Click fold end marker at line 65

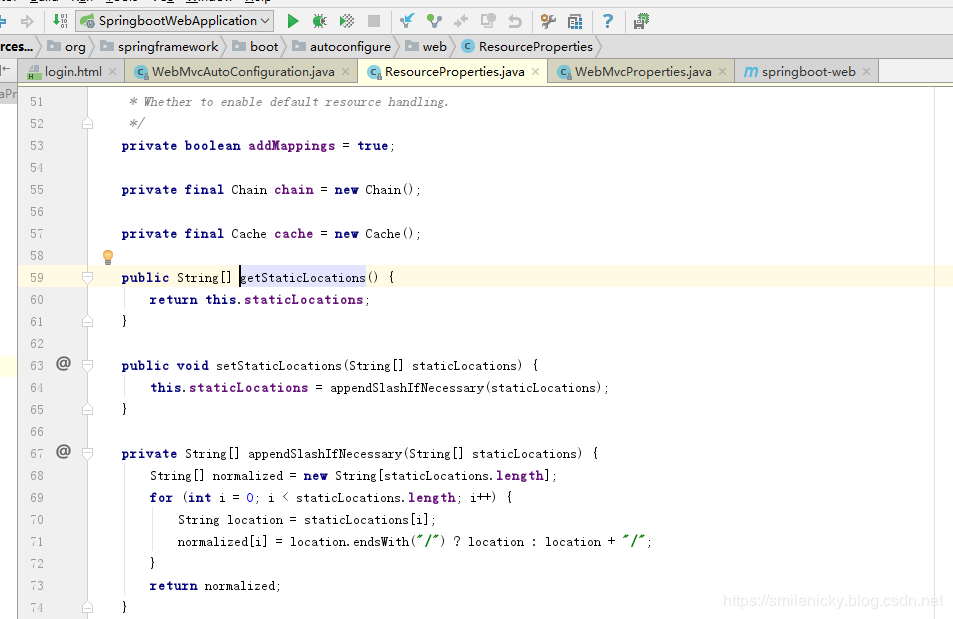[x=88, y=409]
